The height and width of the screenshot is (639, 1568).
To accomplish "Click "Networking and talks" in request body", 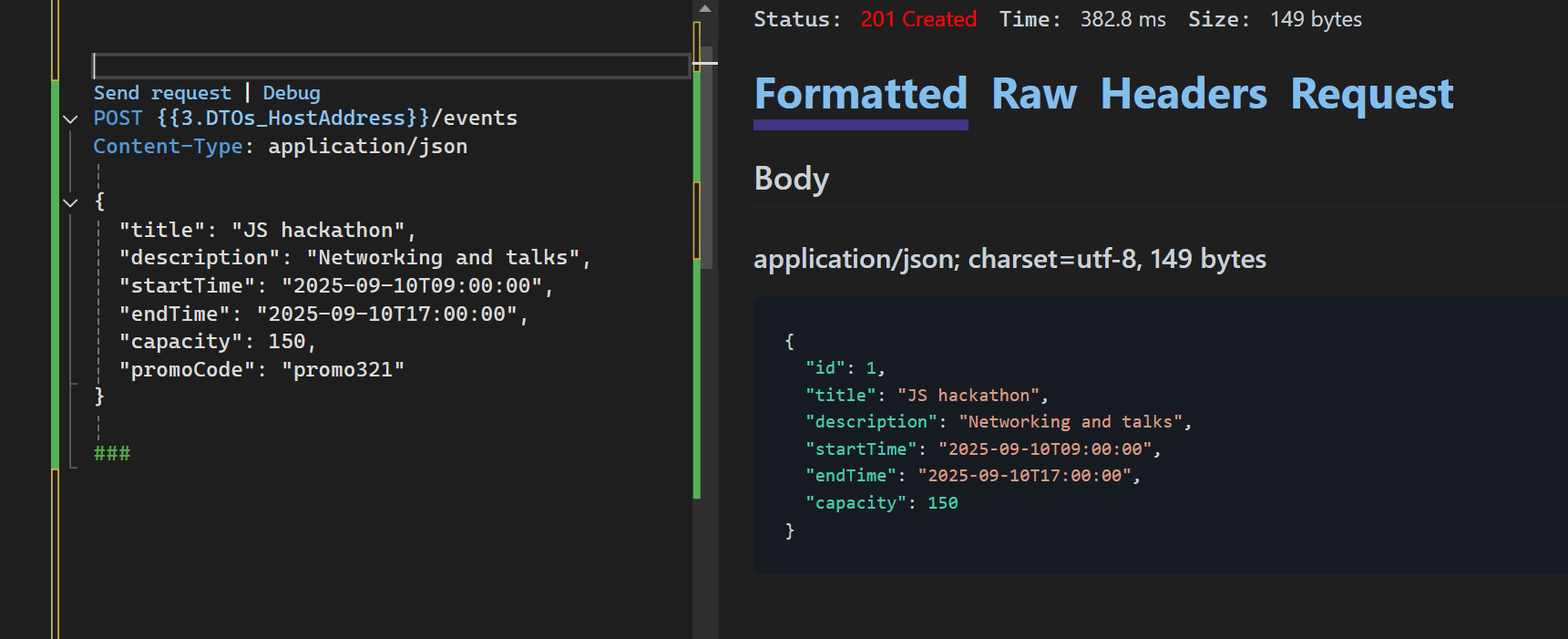I will click(443, 258).
